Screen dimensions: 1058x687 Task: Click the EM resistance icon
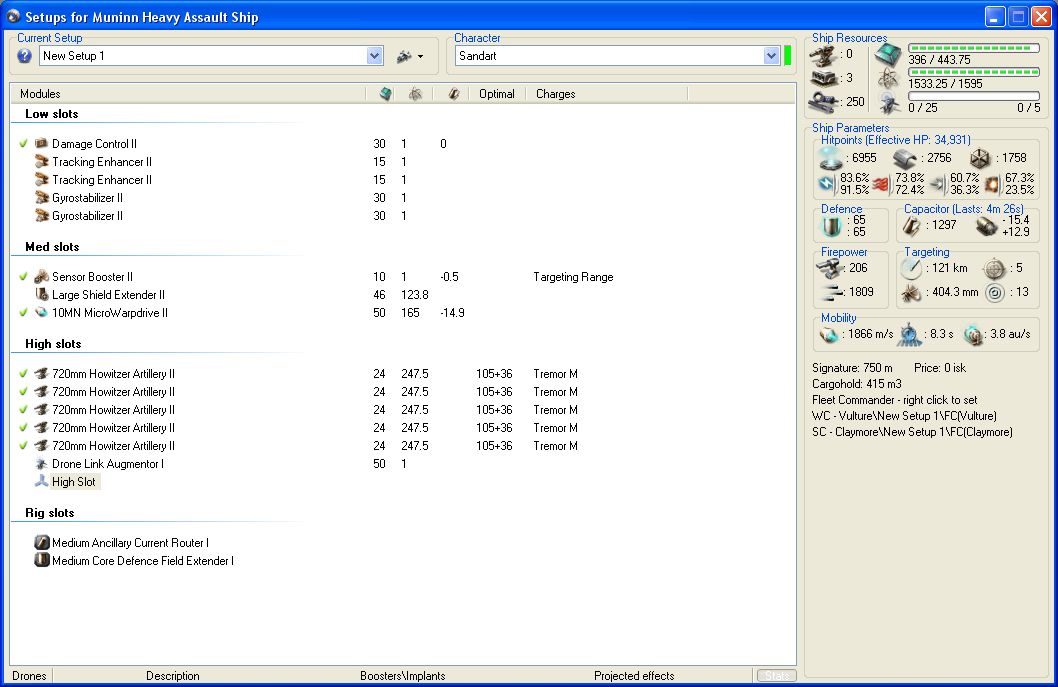[827, 184]
